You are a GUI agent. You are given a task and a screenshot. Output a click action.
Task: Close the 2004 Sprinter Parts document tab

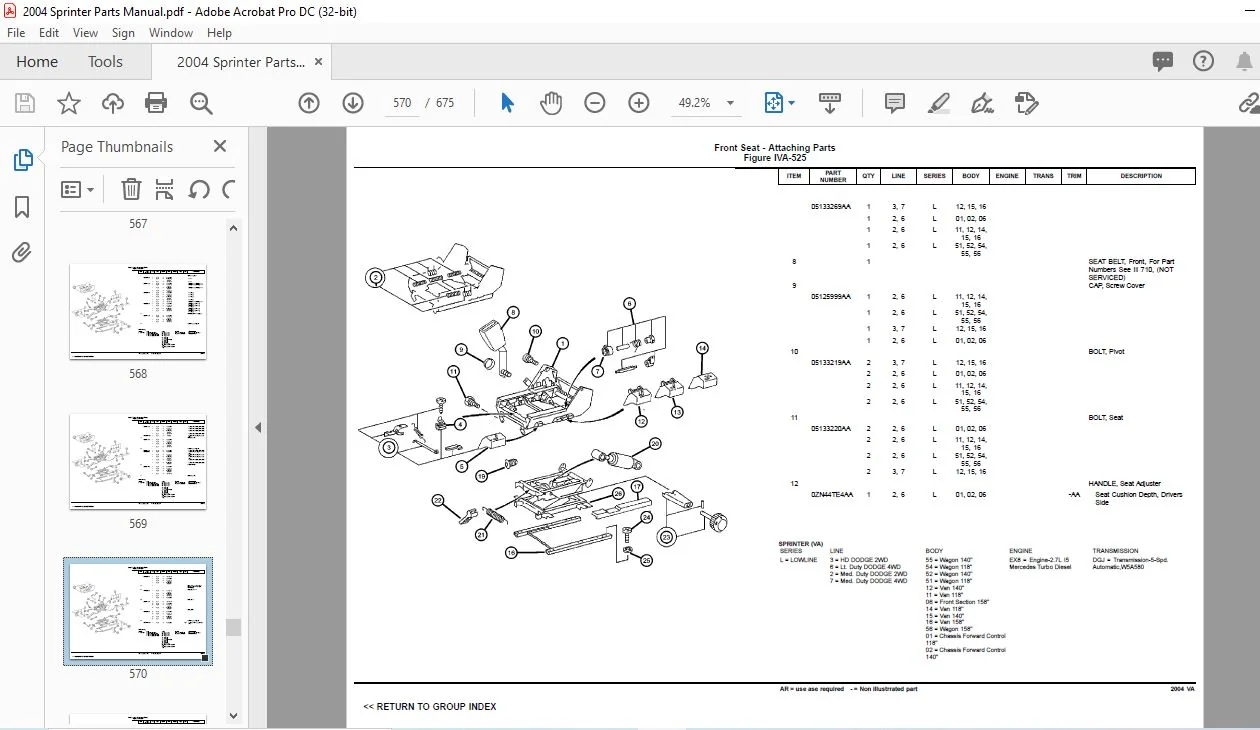coord(319,62)
